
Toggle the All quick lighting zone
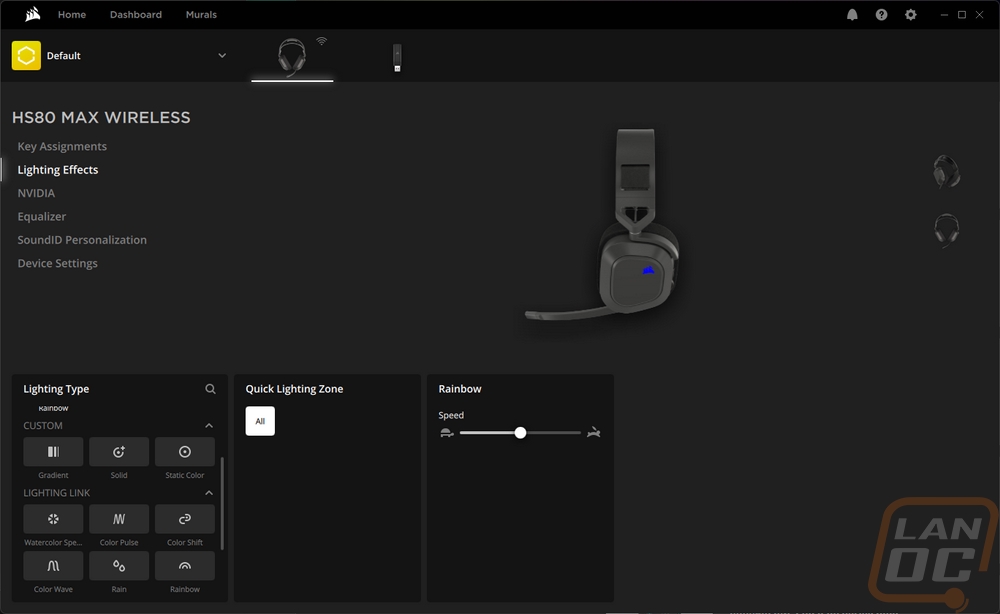(260, 421)
